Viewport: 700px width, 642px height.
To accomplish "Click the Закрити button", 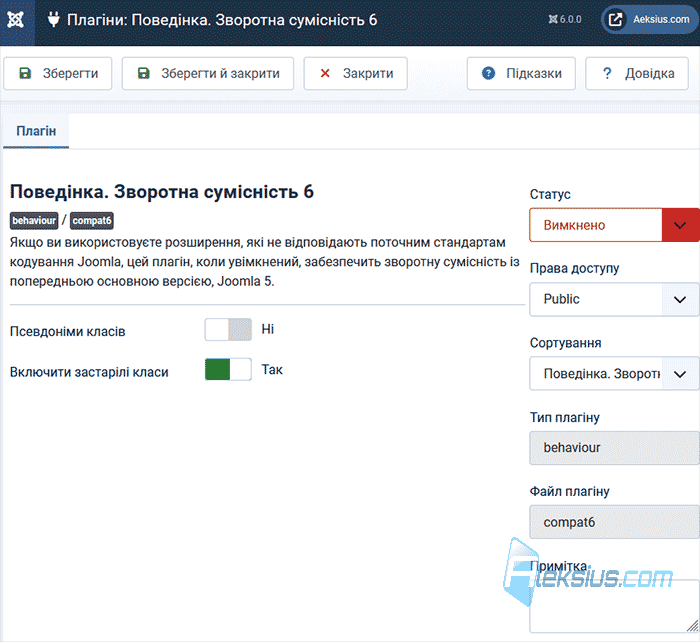I will coord(355,74).
